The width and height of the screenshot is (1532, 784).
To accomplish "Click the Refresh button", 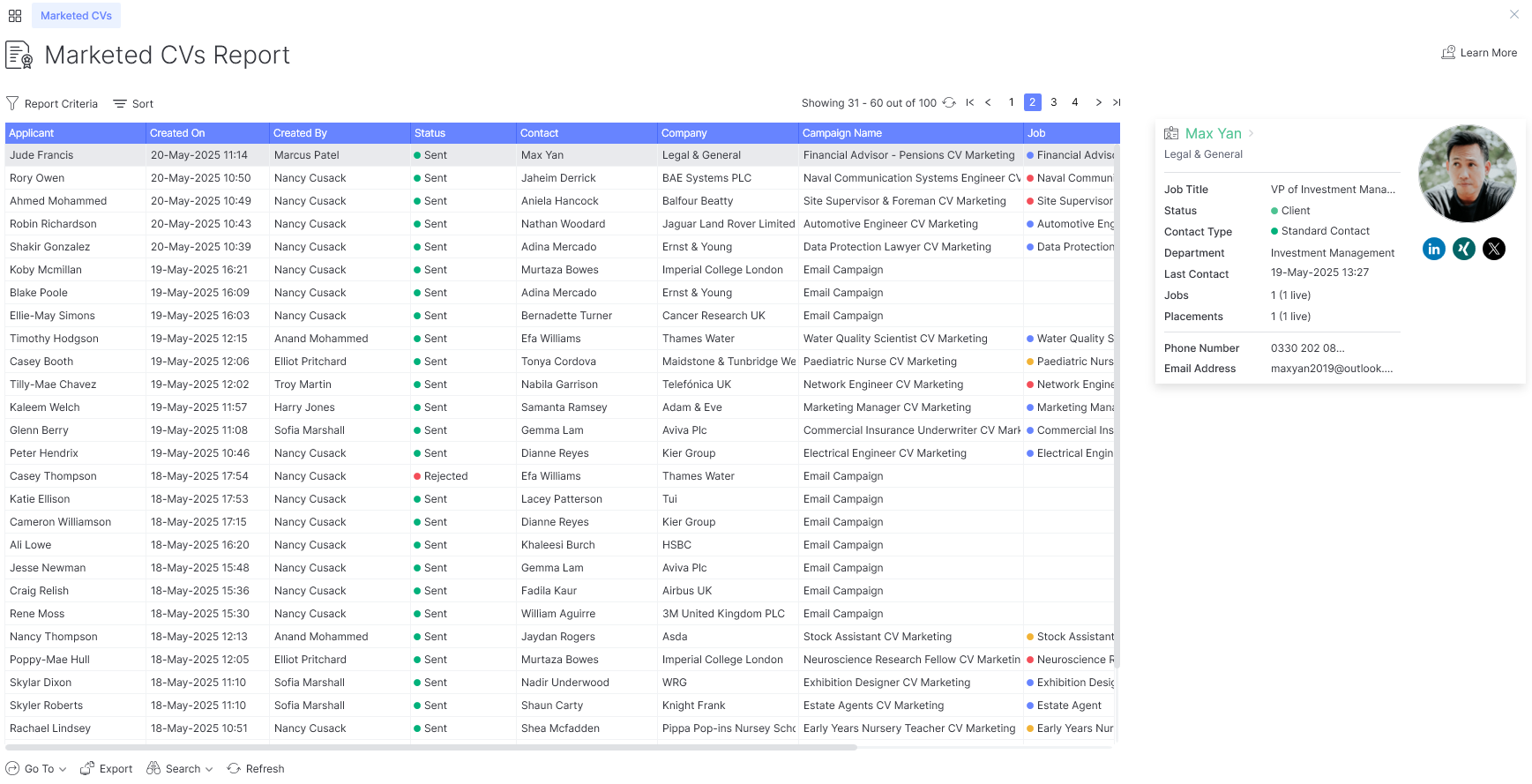I will coord(256,769).
